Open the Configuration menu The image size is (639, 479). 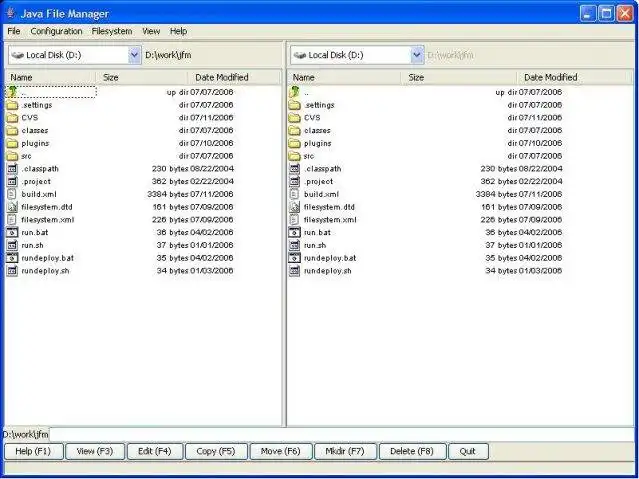point(56,31)
